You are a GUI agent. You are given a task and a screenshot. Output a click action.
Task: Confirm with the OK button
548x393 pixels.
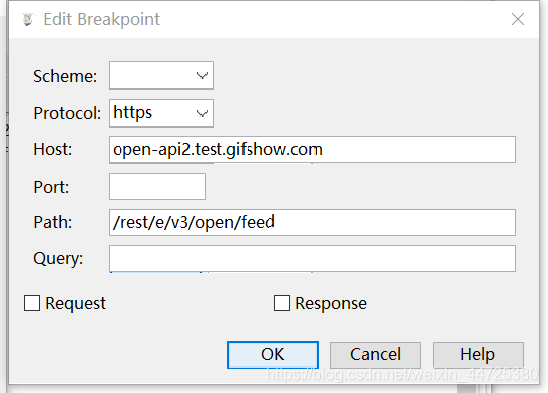273,355
